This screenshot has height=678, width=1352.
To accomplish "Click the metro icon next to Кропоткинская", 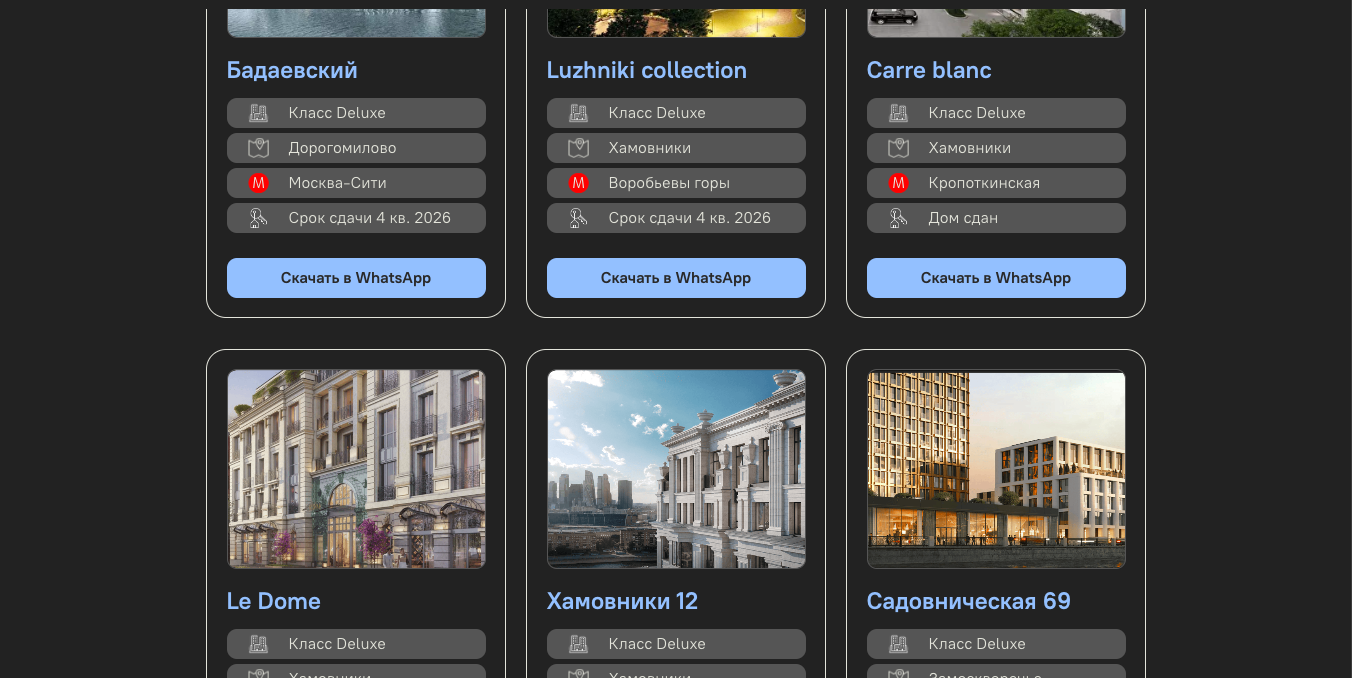I will coord(899,183).
